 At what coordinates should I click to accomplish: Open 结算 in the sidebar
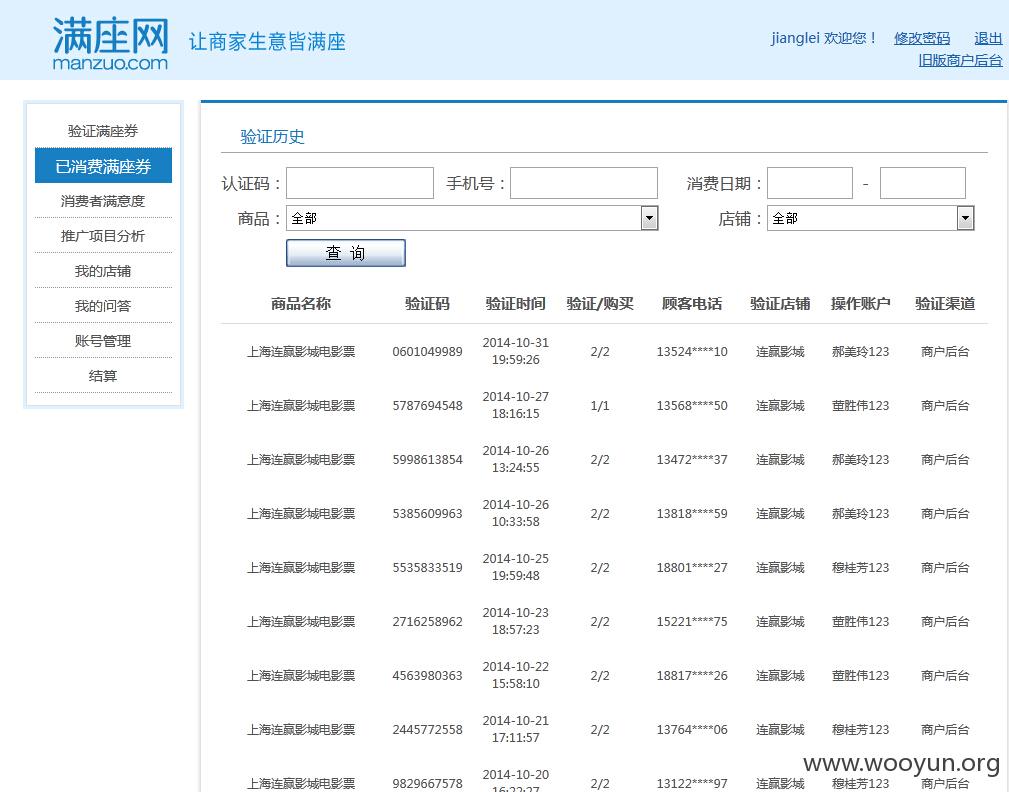click(x=103, y=376)
